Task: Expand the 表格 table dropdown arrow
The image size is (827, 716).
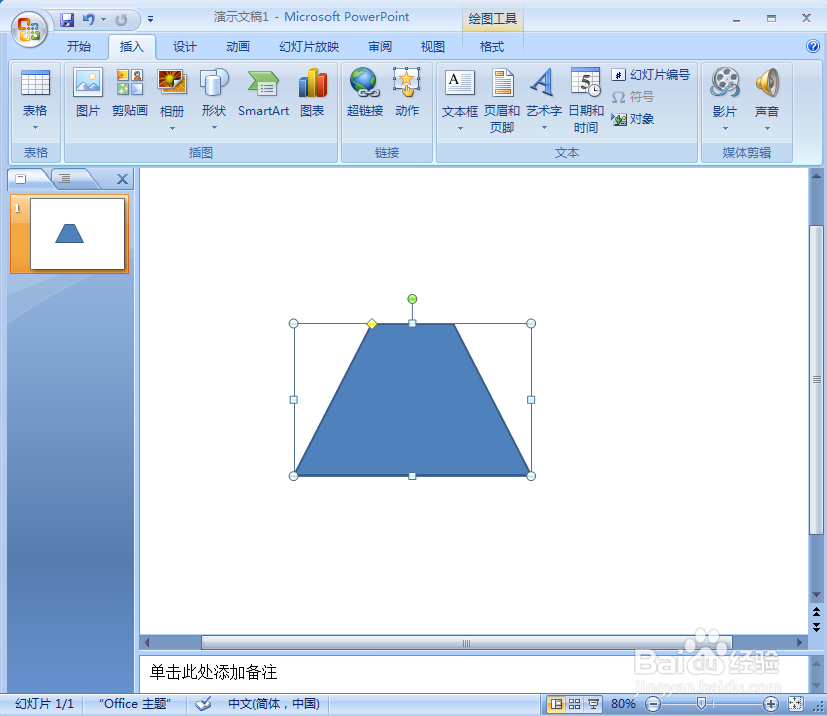Action: 35,128
